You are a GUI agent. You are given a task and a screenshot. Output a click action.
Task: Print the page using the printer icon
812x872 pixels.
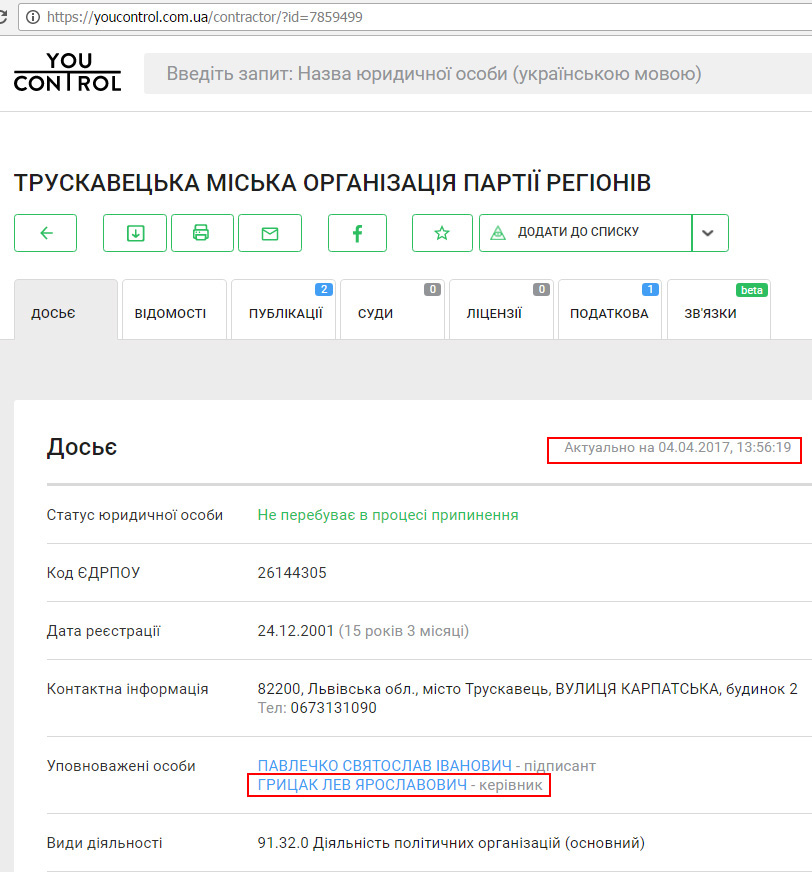coord(202,233)
